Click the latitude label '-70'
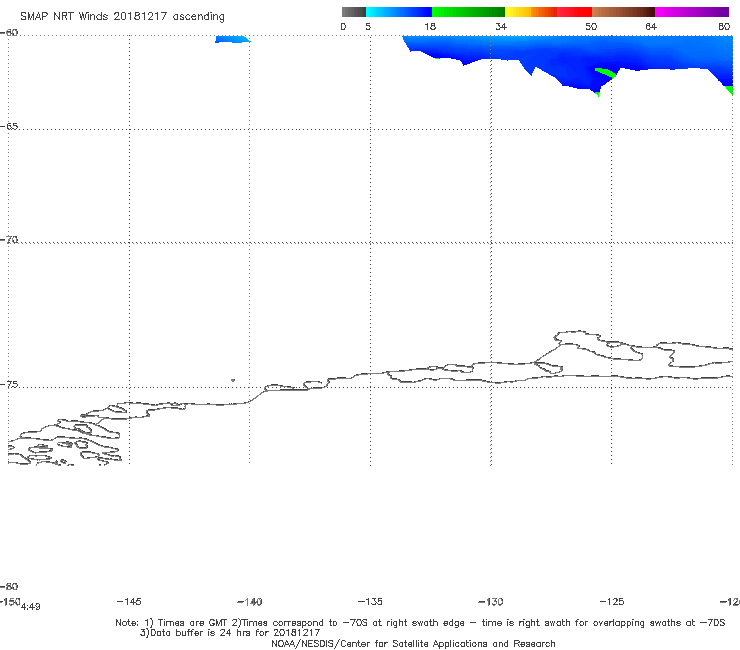The height and width of the screenshot is (650, 740). pos(9,240)
